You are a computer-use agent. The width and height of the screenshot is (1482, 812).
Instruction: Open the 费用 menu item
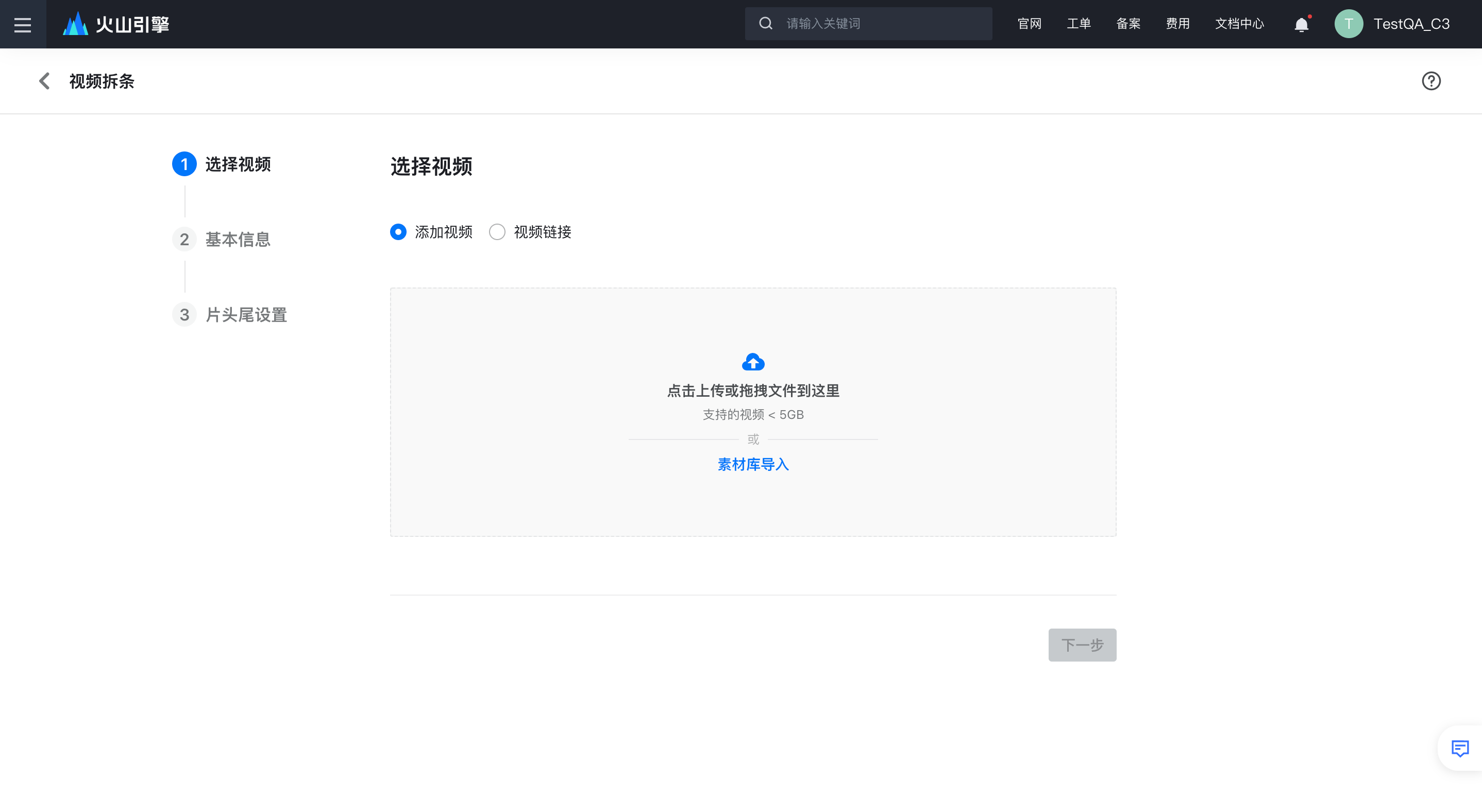tap(1177, 24)
